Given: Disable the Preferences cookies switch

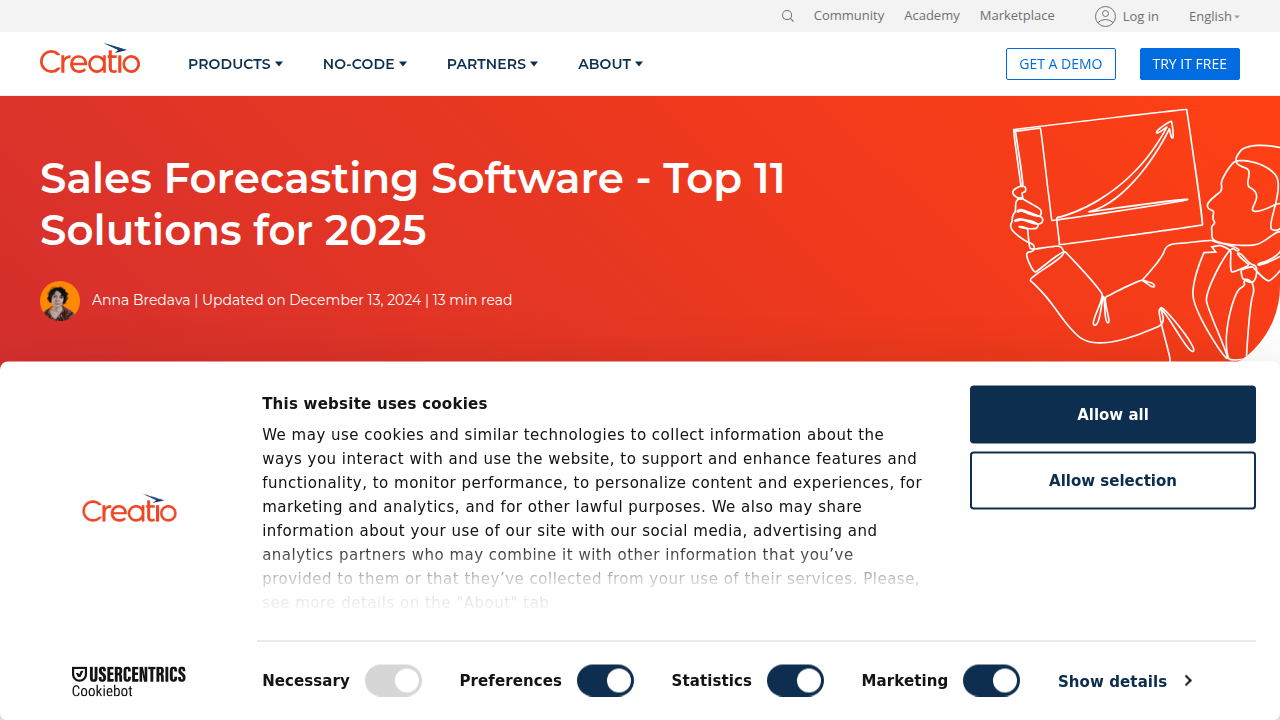Looking at the screenshot, I should (x=605, y=681).
